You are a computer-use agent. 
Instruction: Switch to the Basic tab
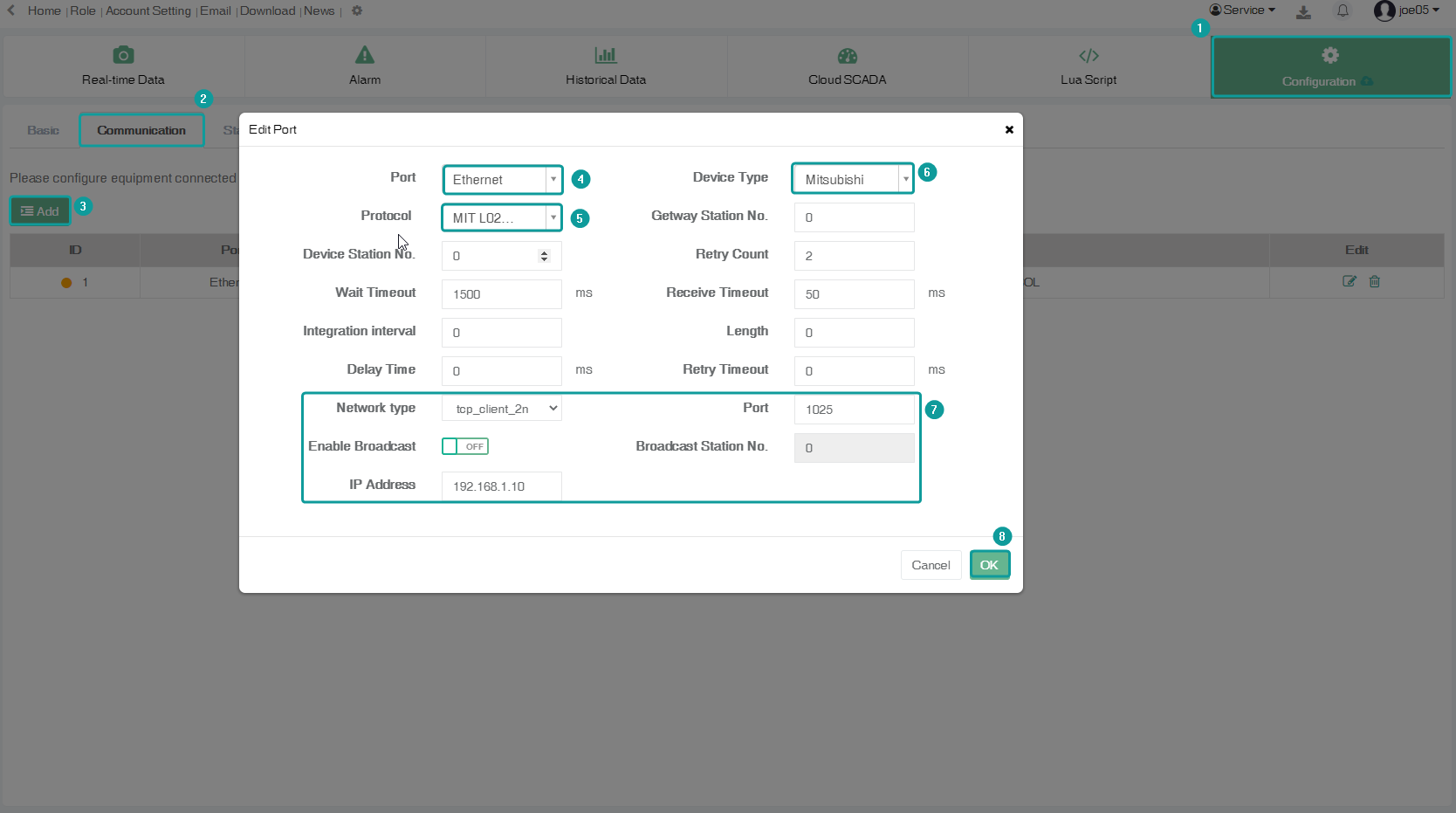pyautogui.click(x=43, y=130)
